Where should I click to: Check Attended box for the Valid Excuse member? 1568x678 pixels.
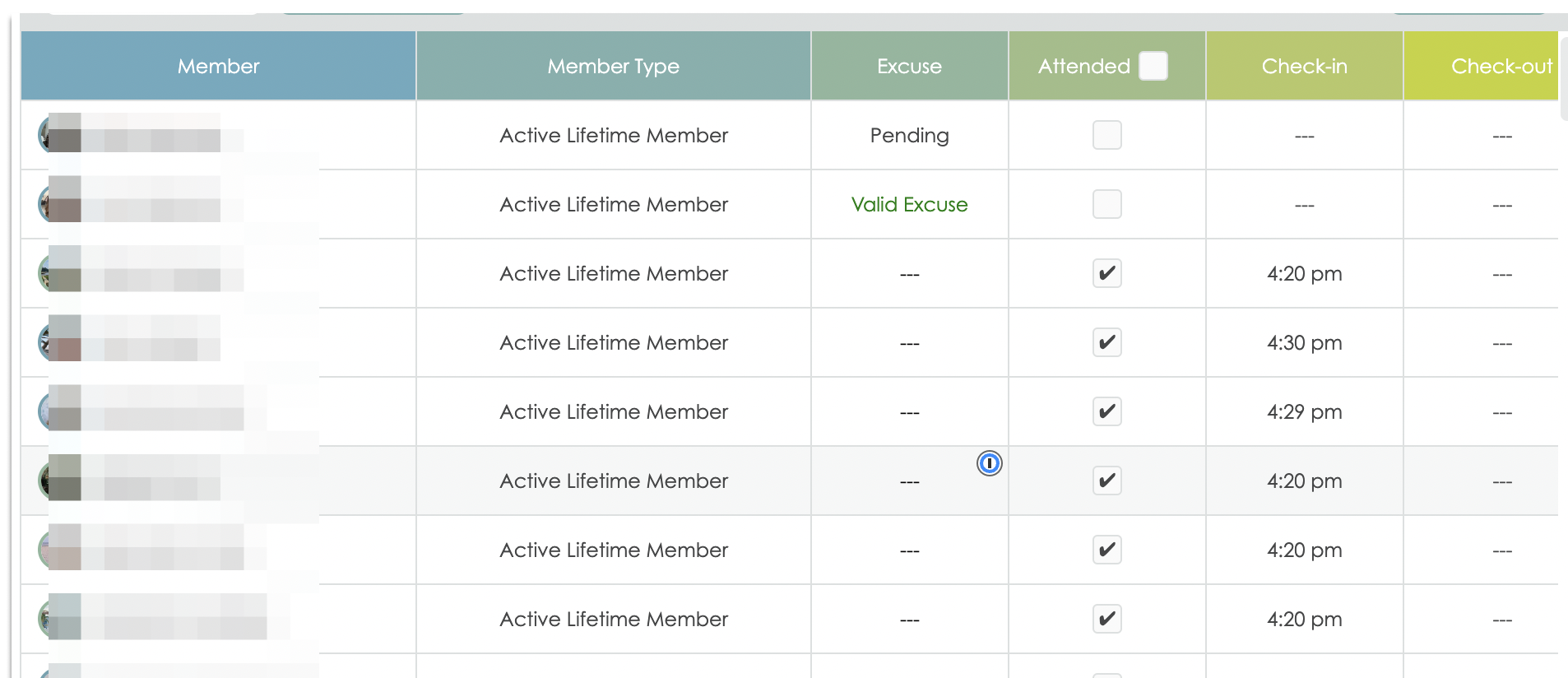[1106, 204]
